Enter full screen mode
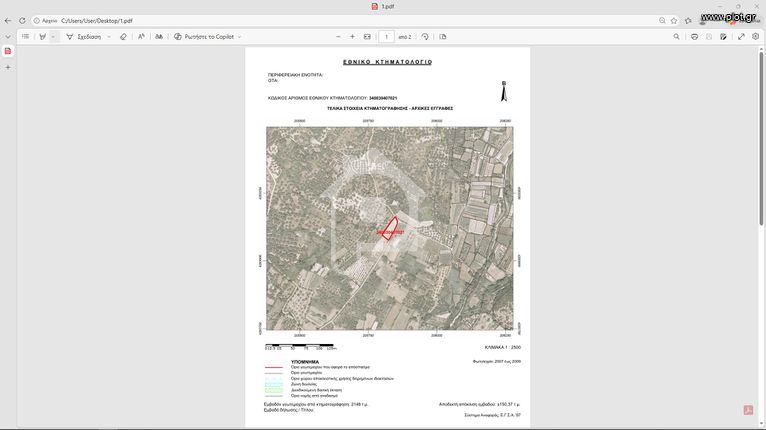The width and height of the screenshot is (766, 430). point(741,37)
